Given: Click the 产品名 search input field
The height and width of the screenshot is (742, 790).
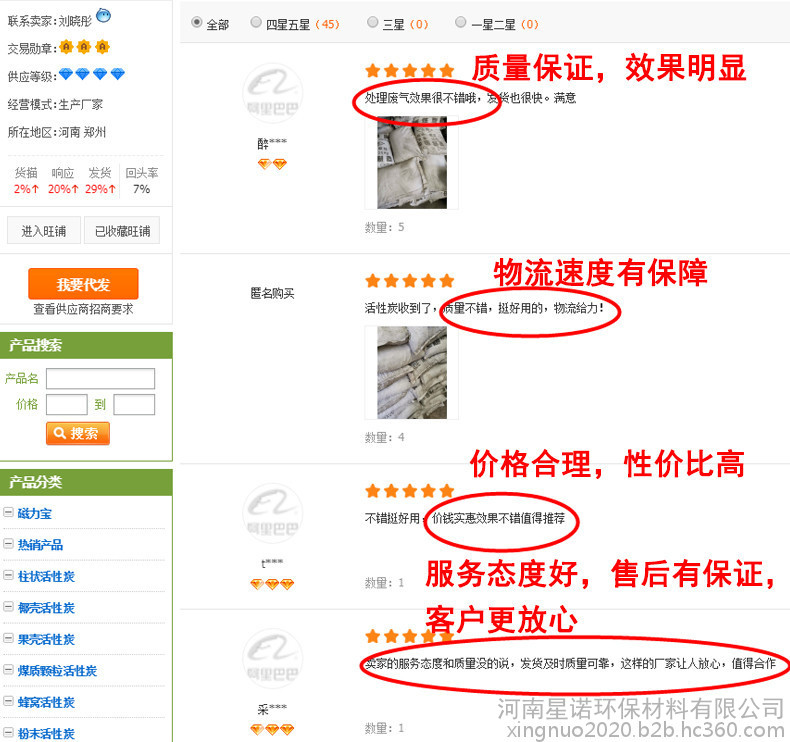Looking at the screenshot, I should 100,378.
